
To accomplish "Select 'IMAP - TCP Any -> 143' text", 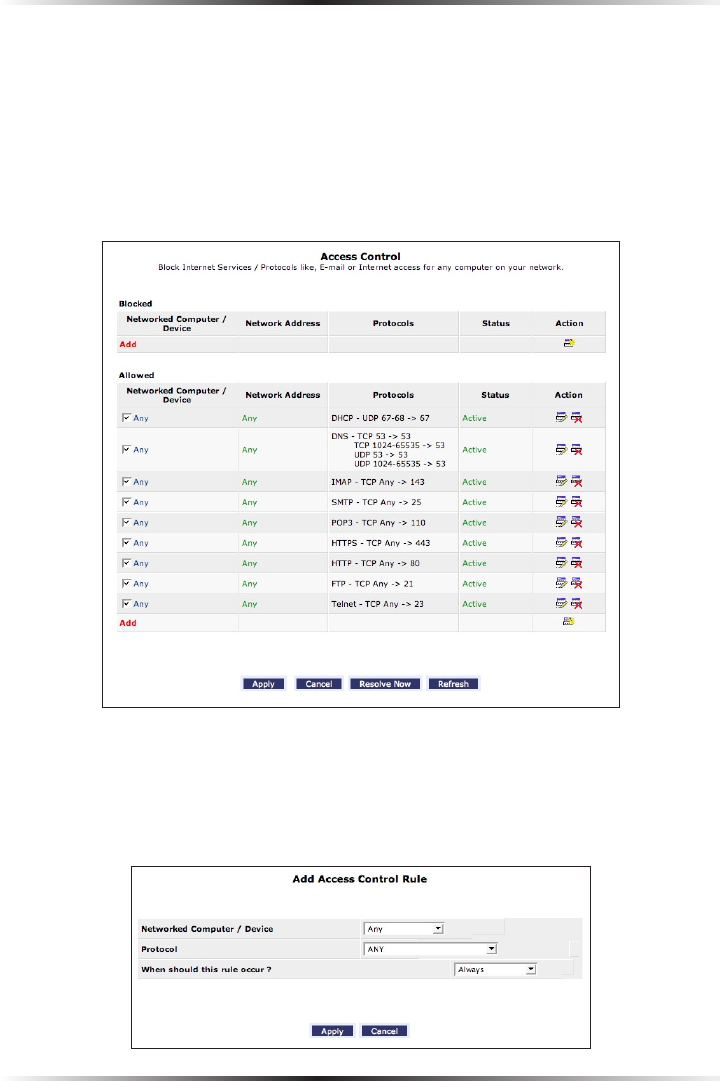I will (378, 482).
